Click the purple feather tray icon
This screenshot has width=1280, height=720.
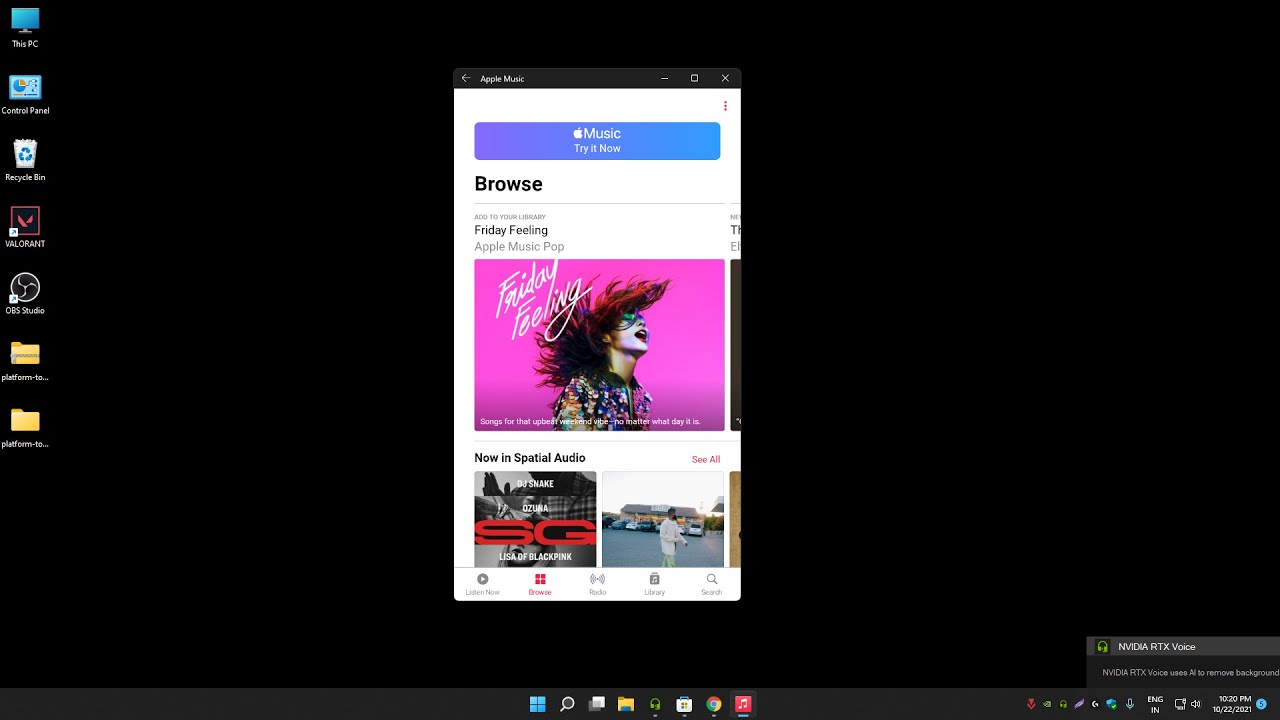point(1079,704)
